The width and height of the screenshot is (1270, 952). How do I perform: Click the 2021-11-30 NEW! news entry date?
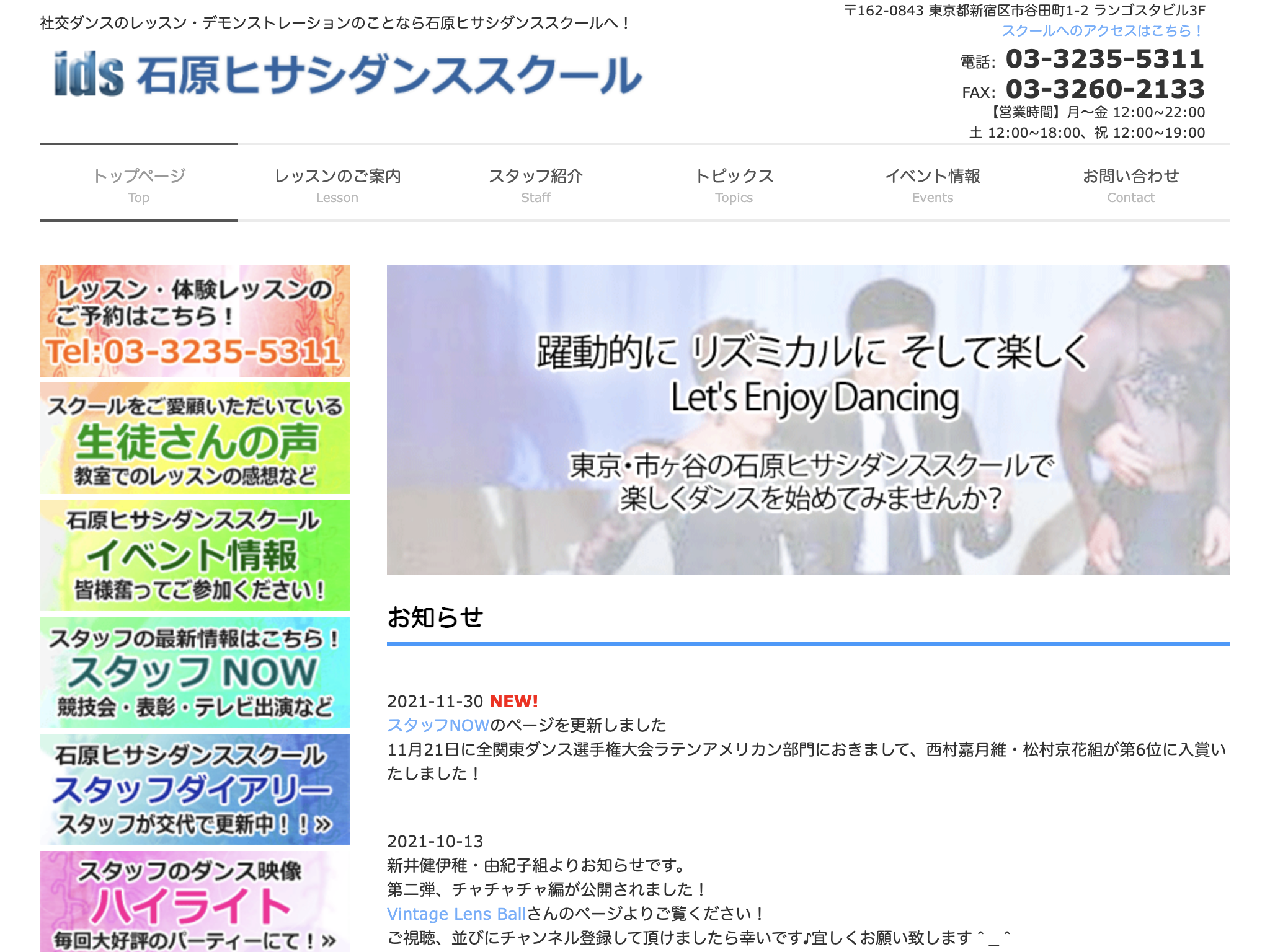(435, 702)
